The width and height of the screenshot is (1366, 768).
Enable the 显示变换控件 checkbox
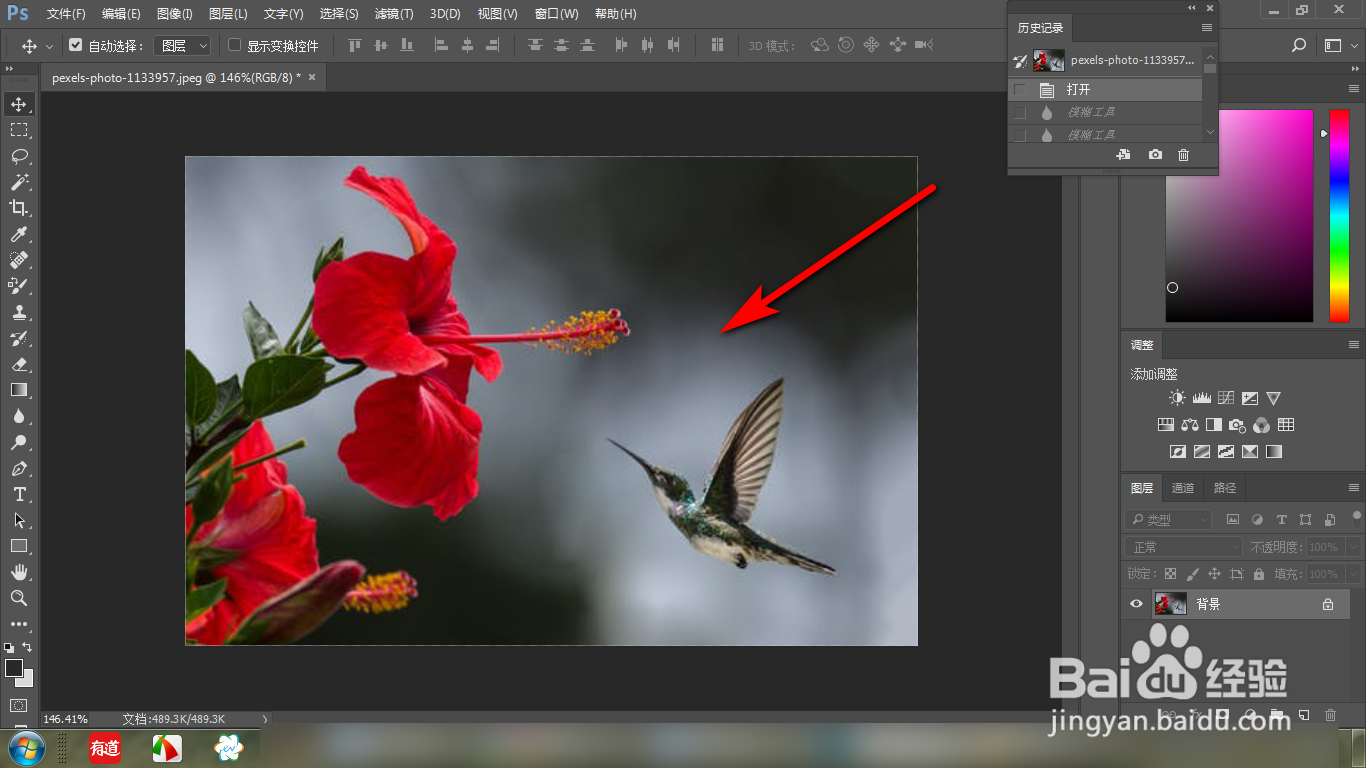(x=235, y=45)
